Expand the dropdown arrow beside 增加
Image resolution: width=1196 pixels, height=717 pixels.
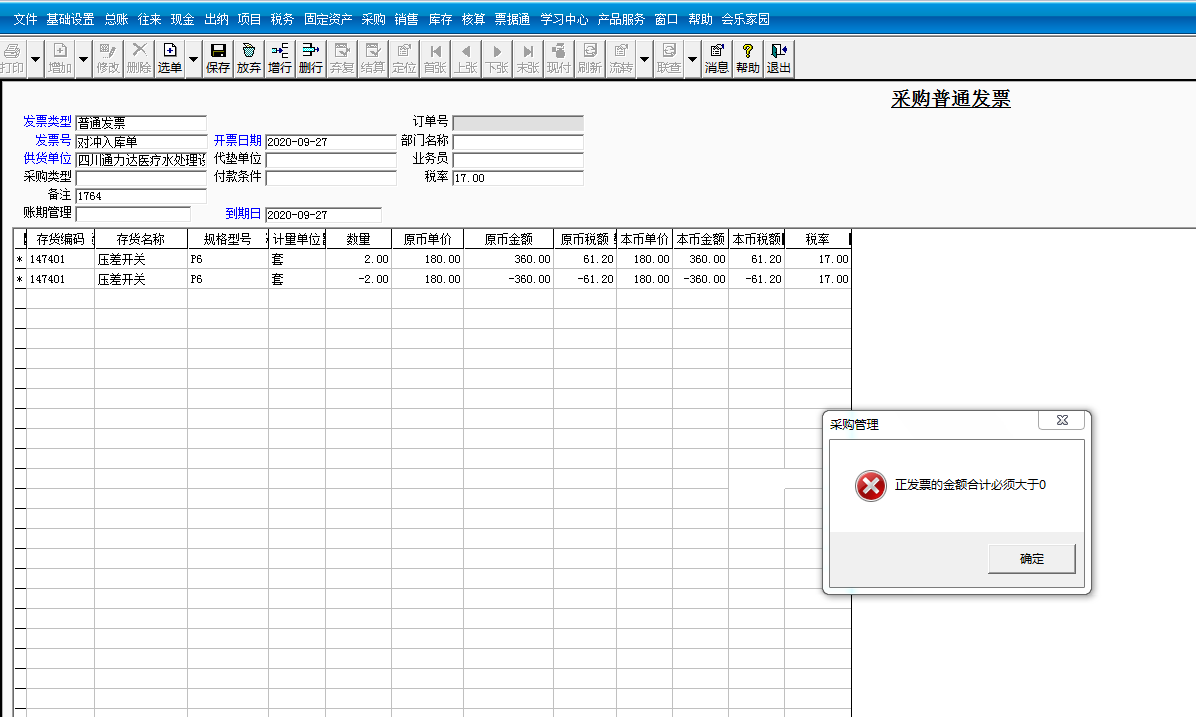pos(83,59)
